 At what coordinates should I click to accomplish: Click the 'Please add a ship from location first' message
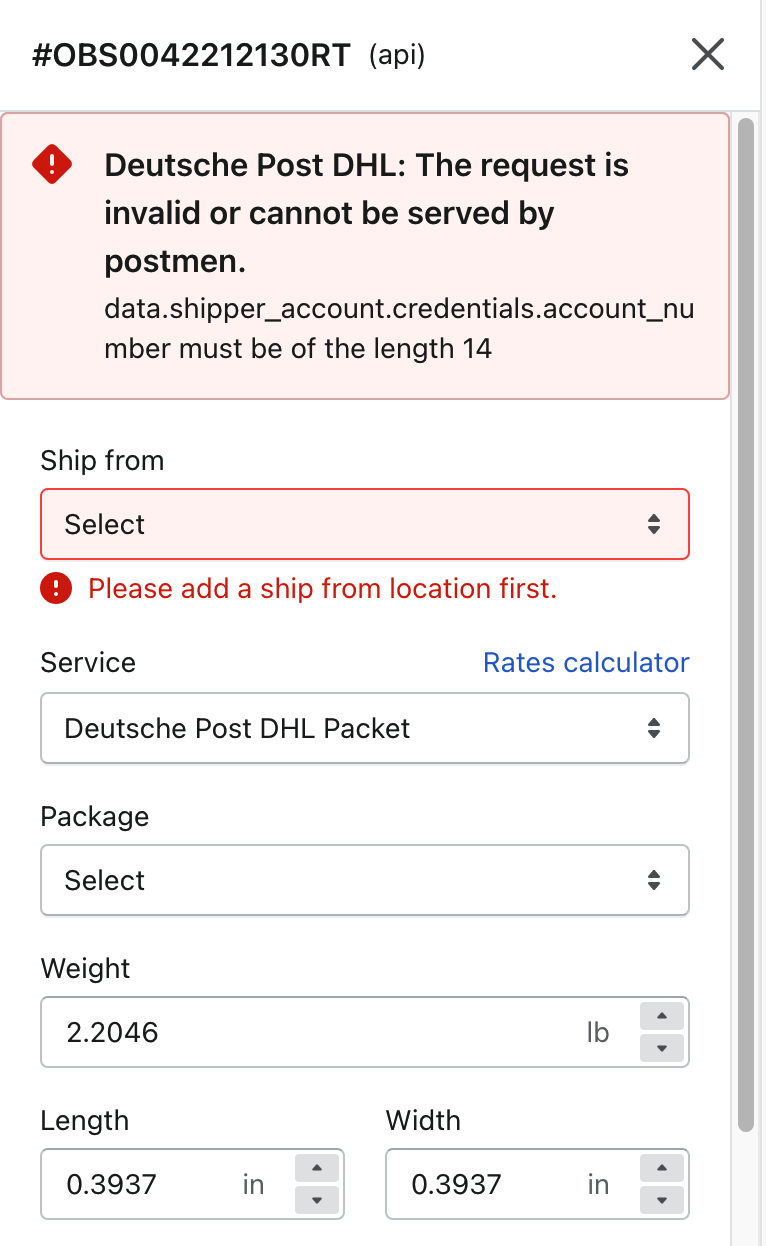pyautogui.click(x=322, y=589)
